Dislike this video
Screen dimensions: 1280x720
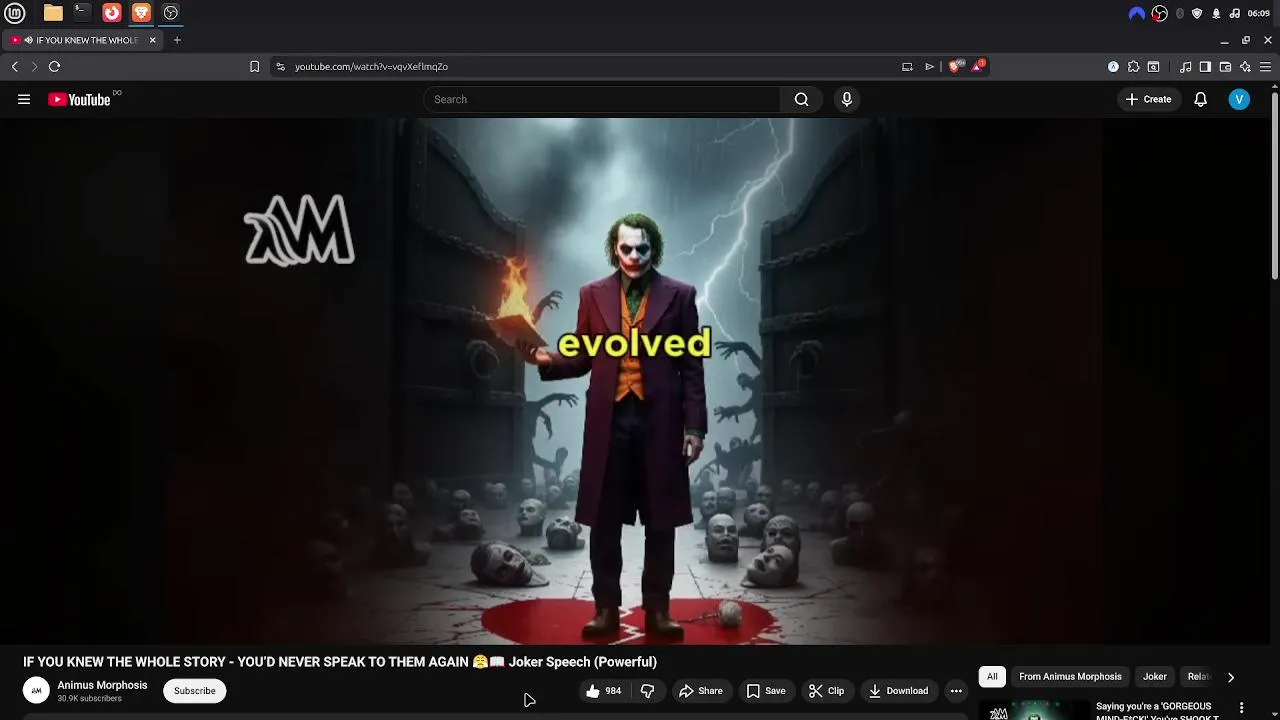(x=647, y=691)
